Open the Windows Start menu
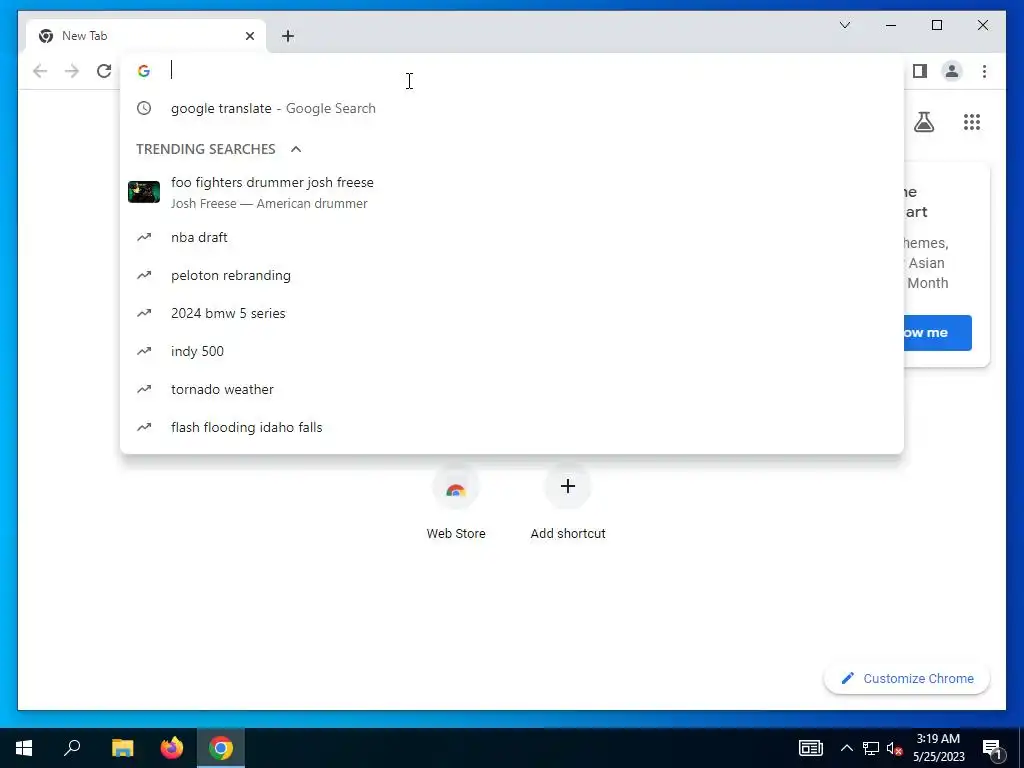The width and height of the screenshot is (1024, 768). [24, 748]
